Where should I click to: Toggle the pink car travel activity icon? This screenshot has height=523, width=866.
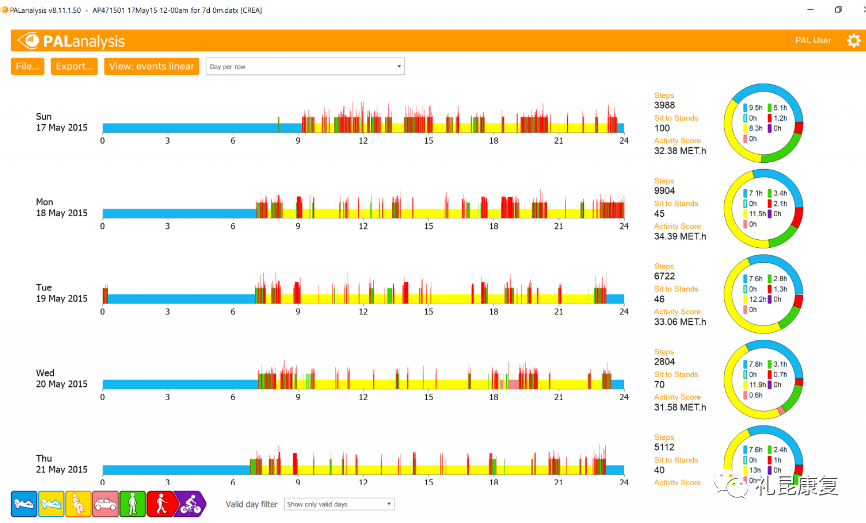pyautogui.click(x=105, y=504)
